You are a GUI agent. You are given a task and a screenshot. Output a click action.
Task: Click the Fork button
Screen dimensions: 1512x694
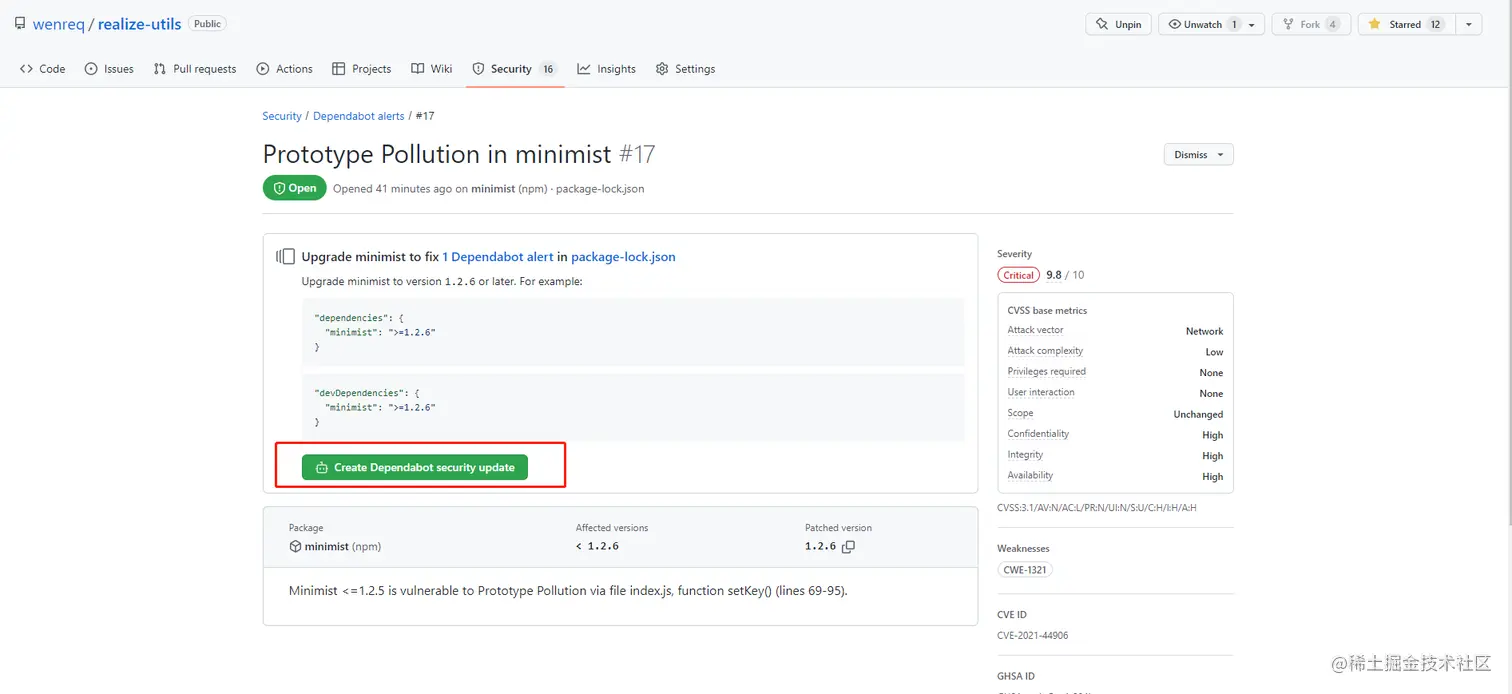[1311, 24]
